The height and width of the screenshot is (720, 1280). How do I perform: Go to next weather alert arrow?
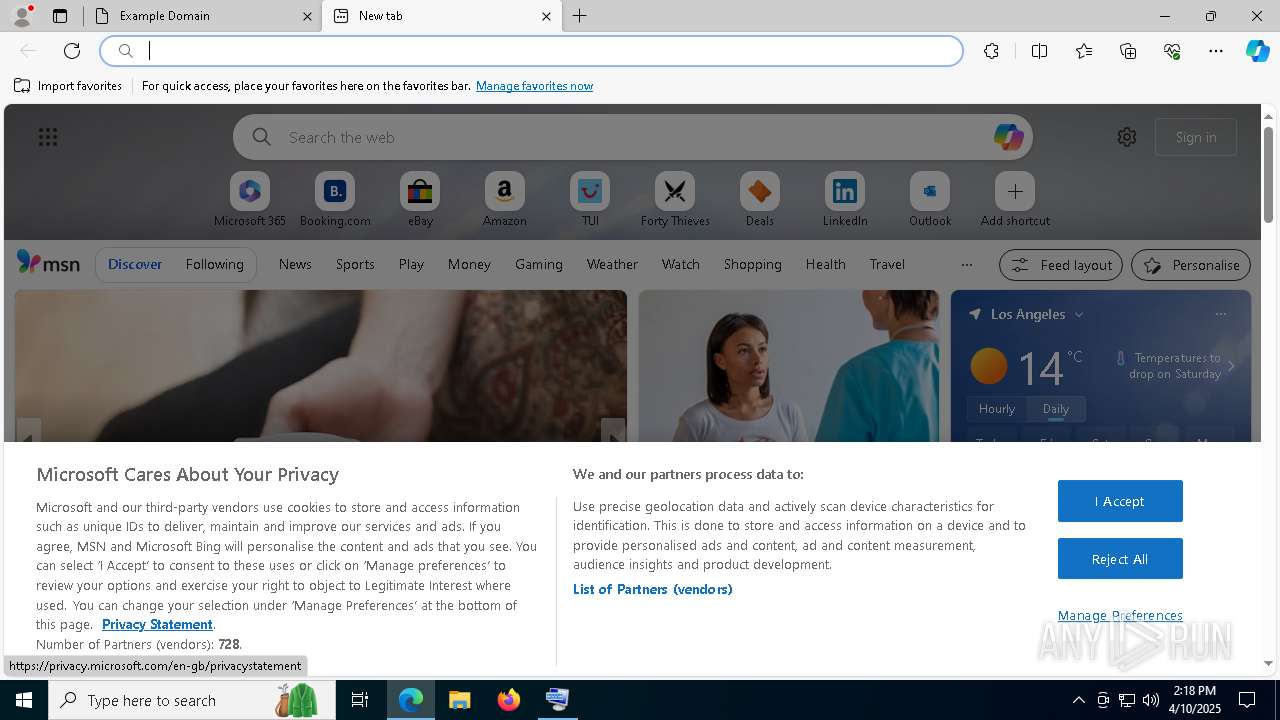click(1231, 366)
